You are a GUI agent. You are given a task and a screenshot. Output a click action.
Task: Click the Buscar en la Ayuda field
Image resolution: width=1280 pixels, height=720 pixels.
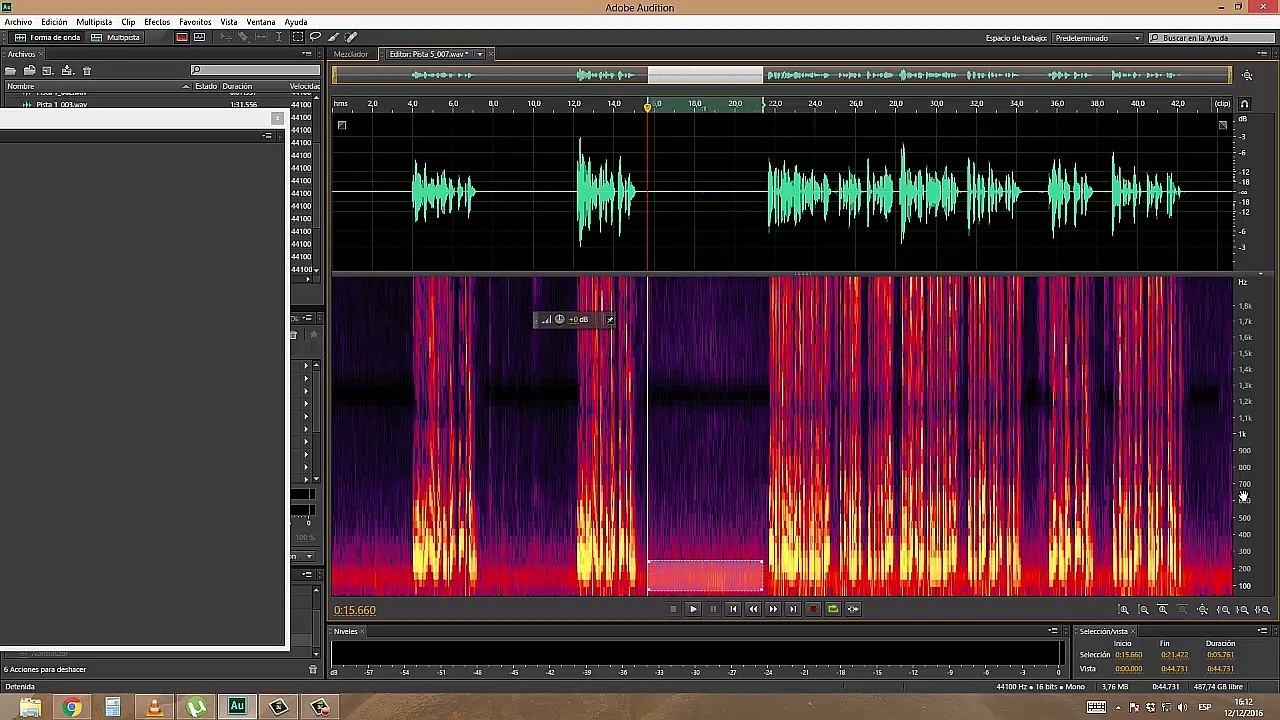[x=1211, y=38]
